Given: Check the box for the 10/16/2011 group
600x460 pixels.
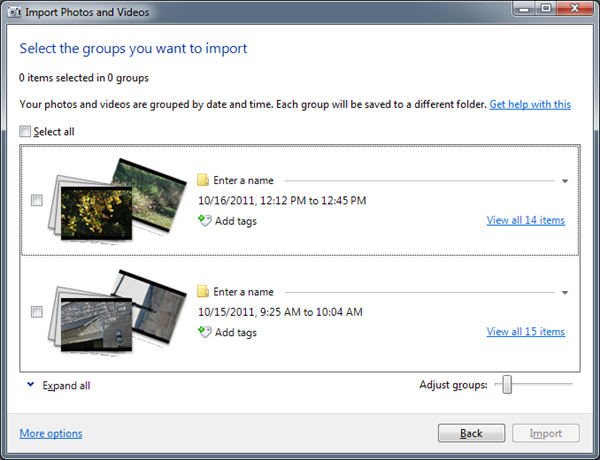Looking at the screenshot, I should [37, 201].
